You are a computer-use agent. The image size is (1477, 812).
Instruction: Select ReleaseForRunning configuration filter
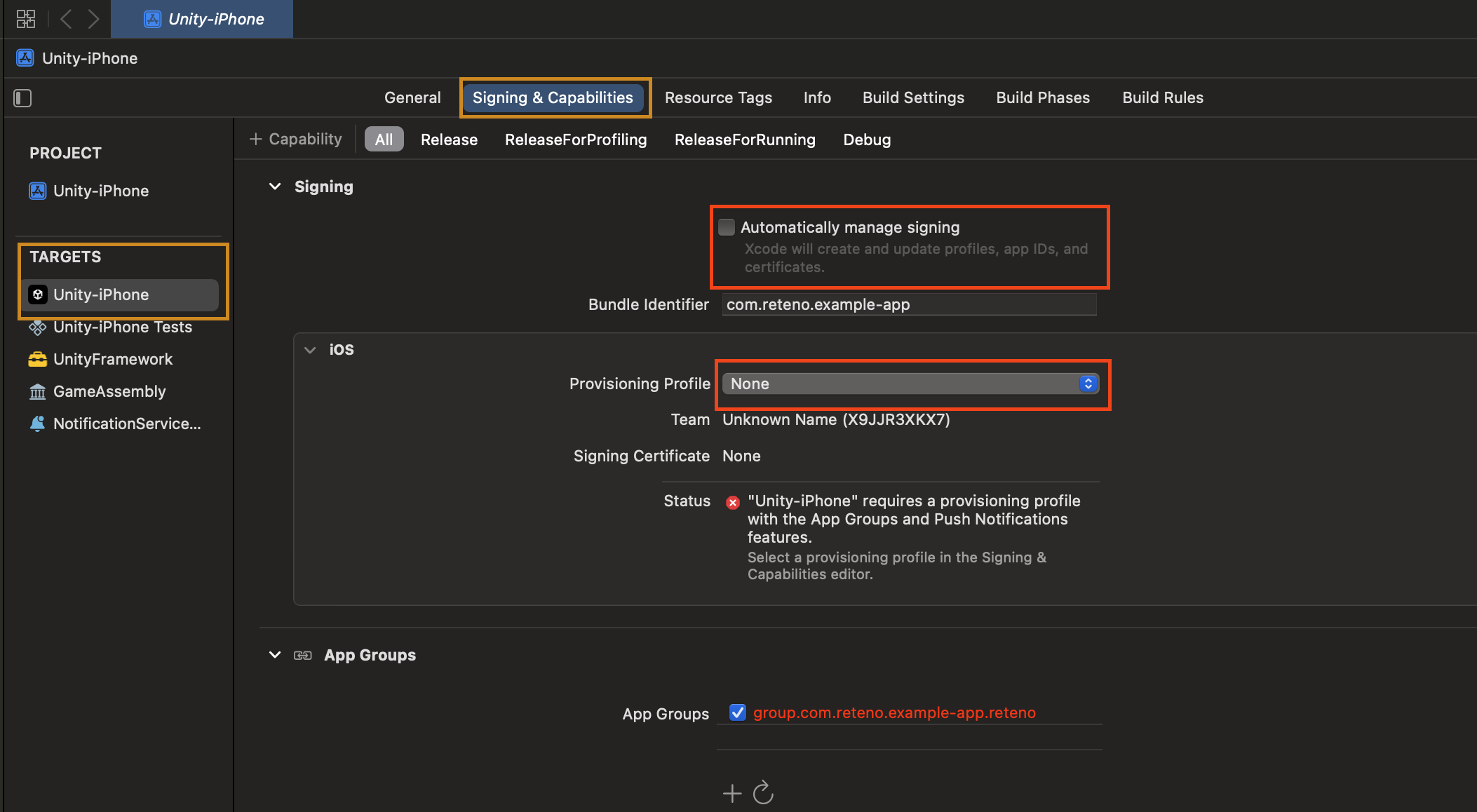(745, 140)
